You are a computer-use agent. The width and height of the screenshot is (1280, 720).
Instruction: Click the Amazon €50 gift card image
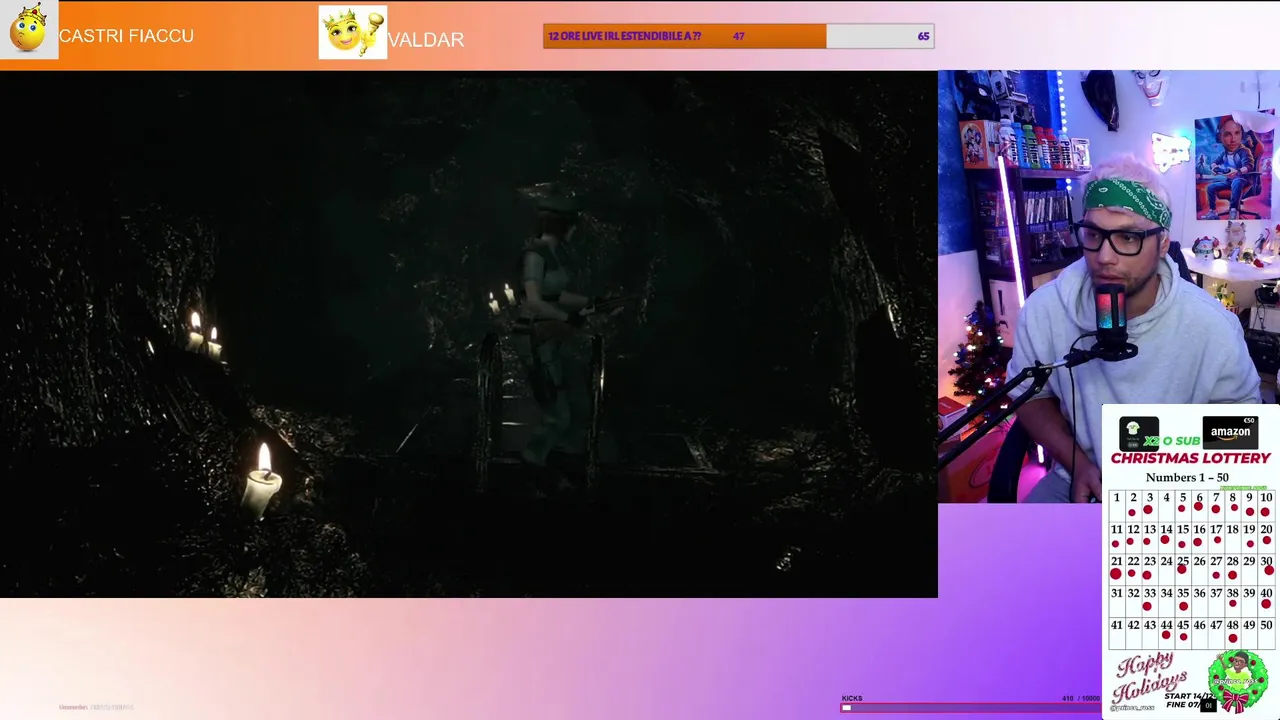click(1230, 431)
